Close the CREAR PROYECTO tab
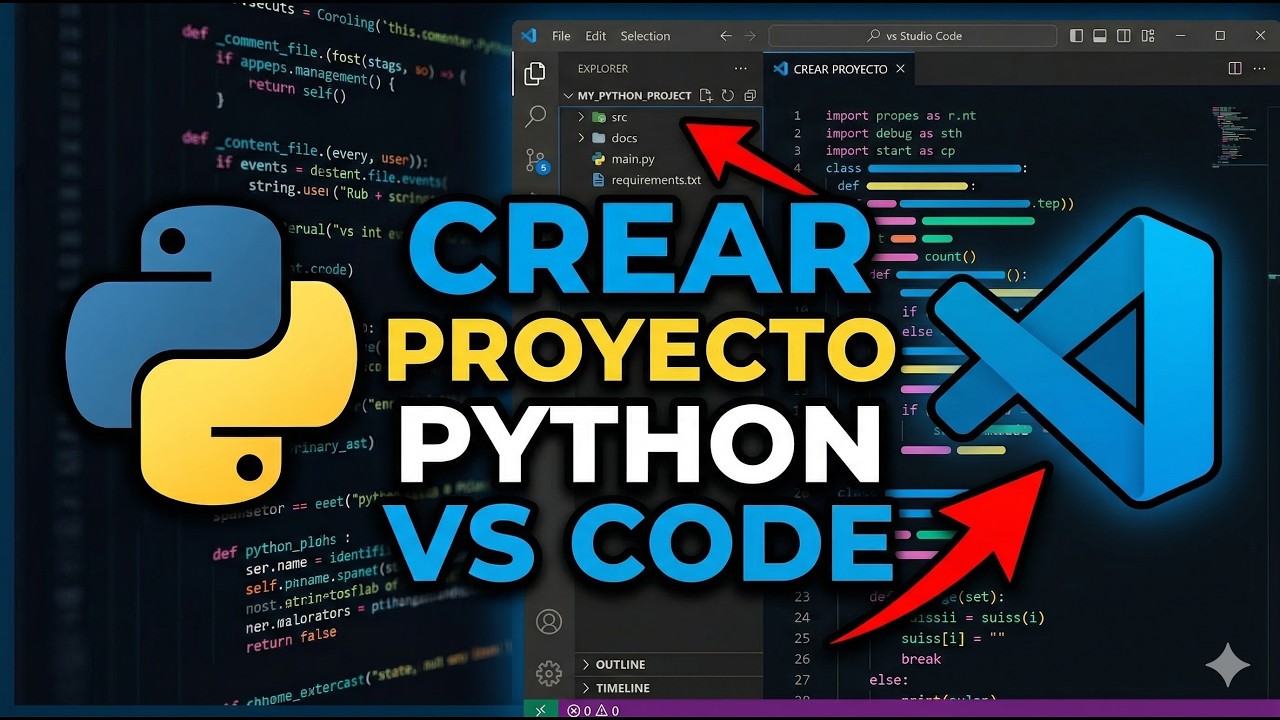 coord(900,69)
